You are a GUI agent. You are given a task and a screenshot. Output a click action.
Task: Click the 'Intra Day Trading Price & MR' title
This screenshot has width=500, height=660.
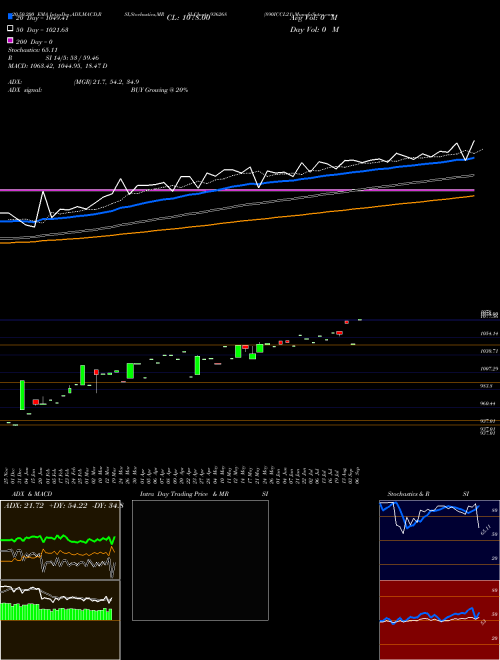[x=184, y=494]
